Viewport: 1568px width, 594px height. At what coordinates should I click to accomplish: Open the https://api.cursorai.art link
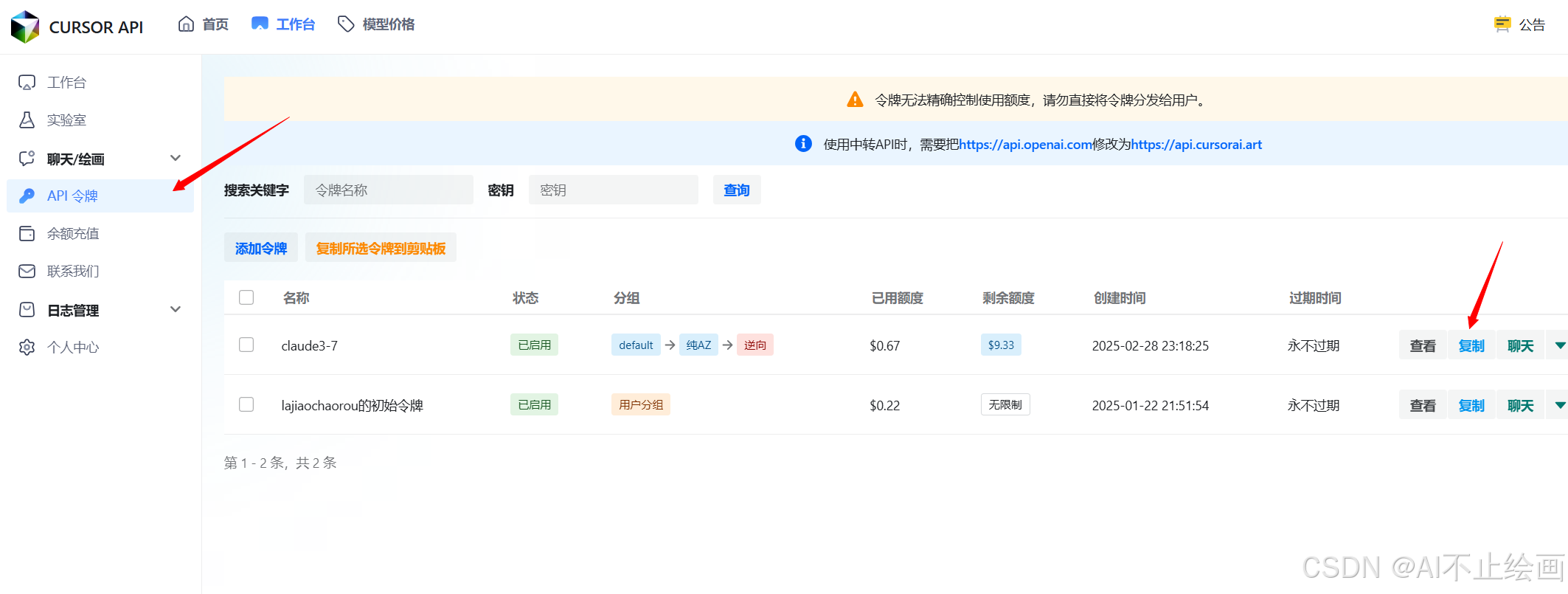(1196, 144)
